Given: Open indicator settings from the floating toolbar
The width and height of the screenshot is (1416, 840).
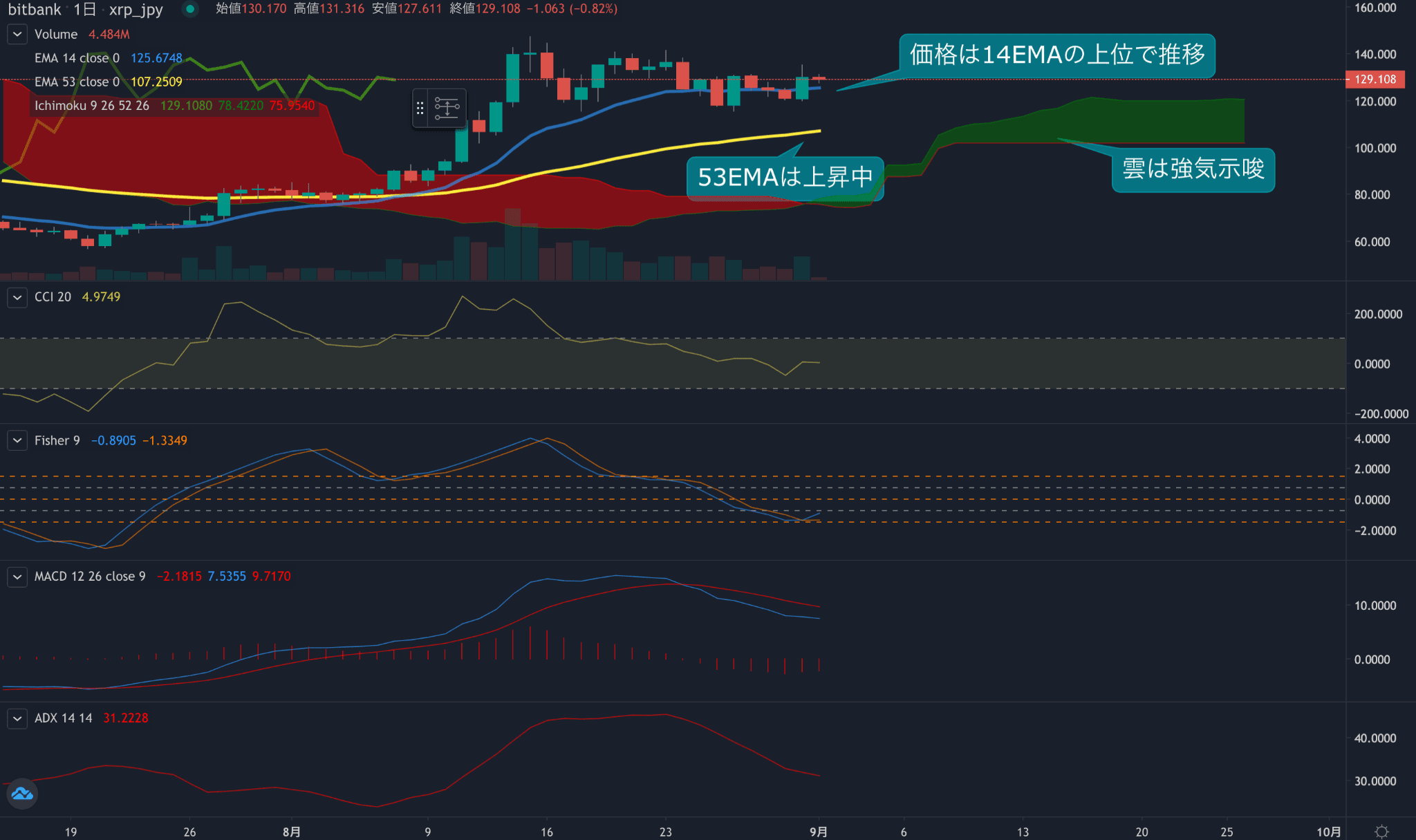Looking at the screenshot, I should (x=448, y=108).
